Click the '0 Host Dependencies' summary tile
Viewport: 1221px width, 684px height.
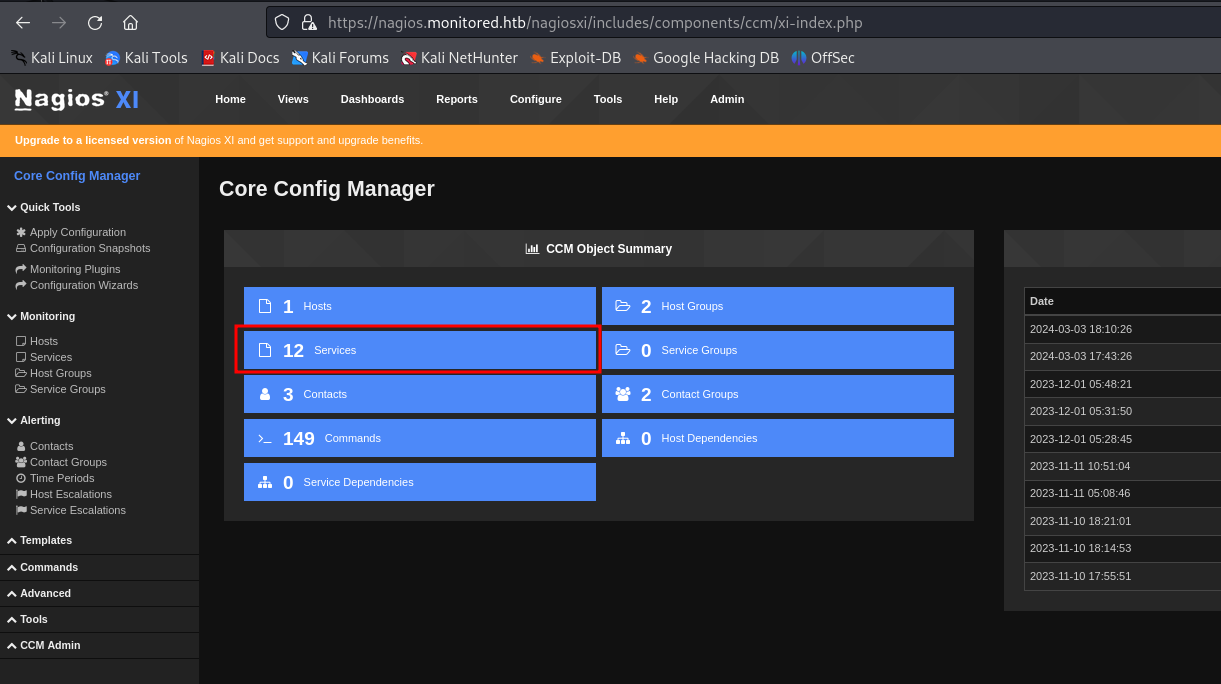click(x=778, y=438)
